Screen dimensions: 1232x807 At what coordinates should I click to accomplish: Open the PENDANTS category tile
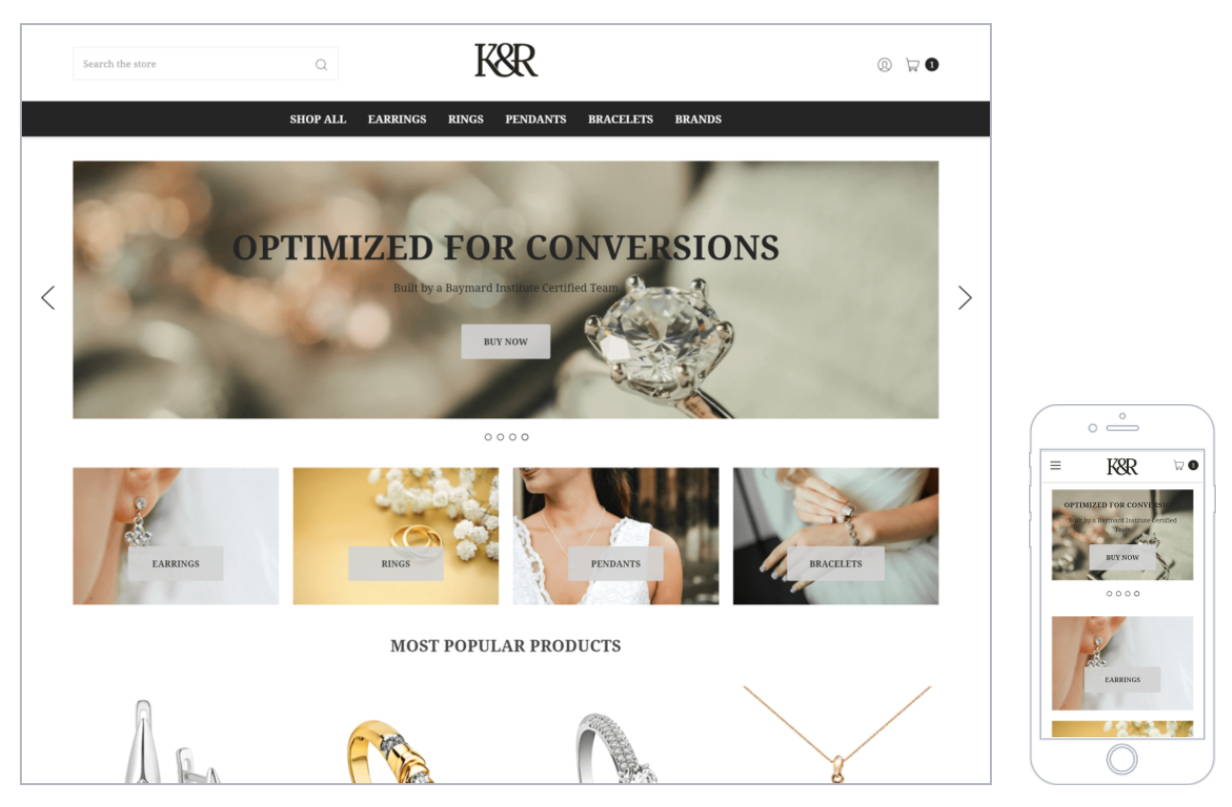point(616,536)
